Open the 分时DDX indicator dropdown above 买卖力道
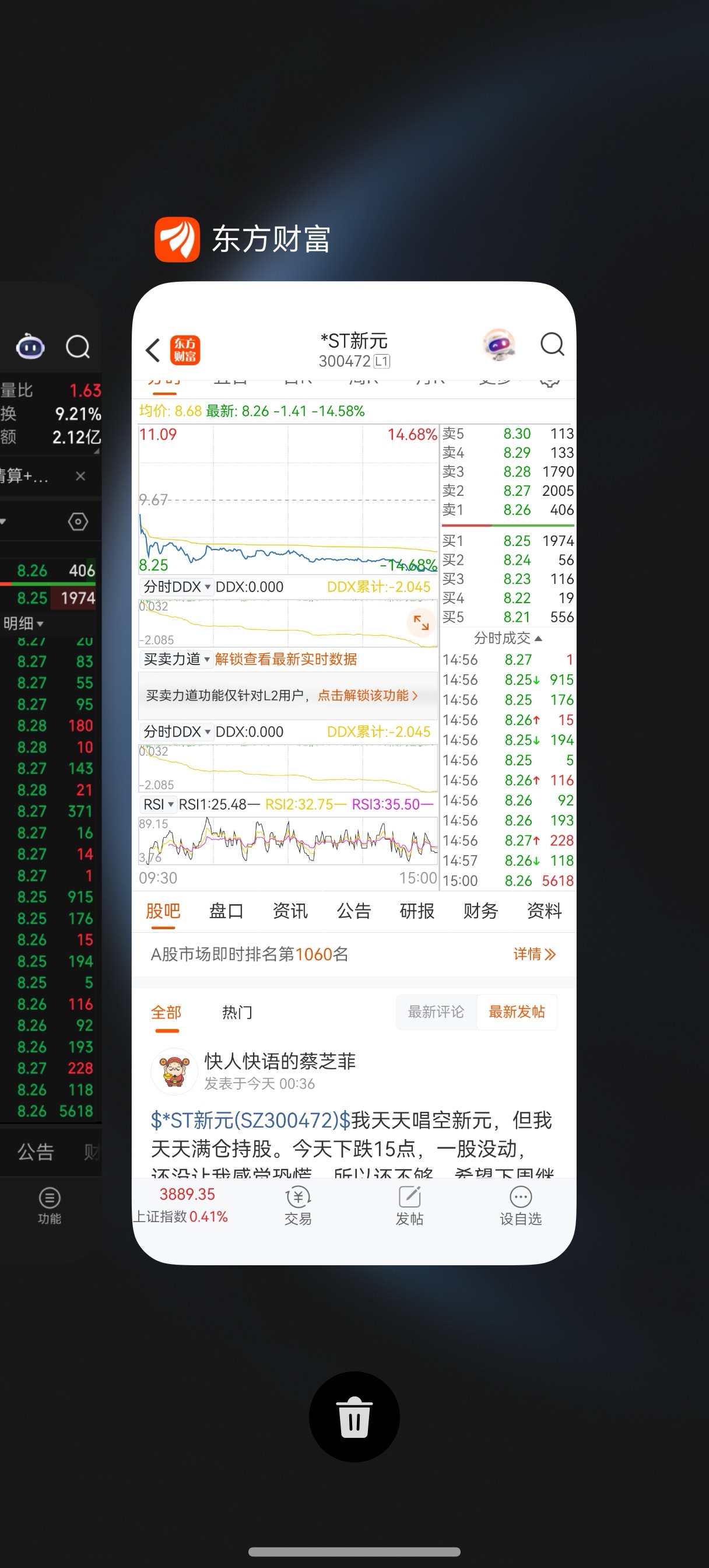The image size is (709, 1568). pos(177,587)
